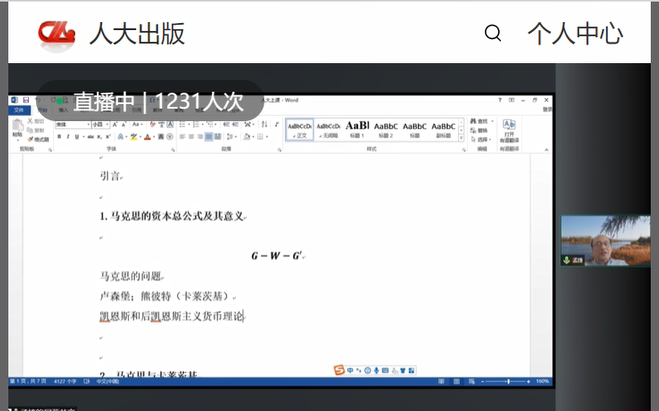The height and width of the screenshot is (411, 659).
Task: Toggle subscript formatting
Action: pos(100,137)
